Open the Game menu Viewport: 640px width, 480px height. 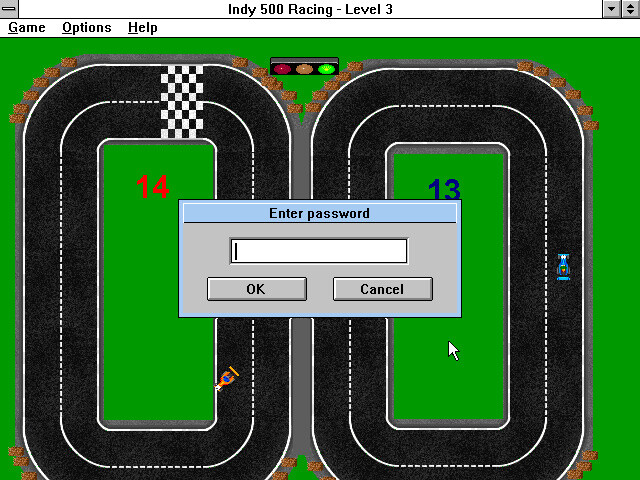[x=27, y=28]
